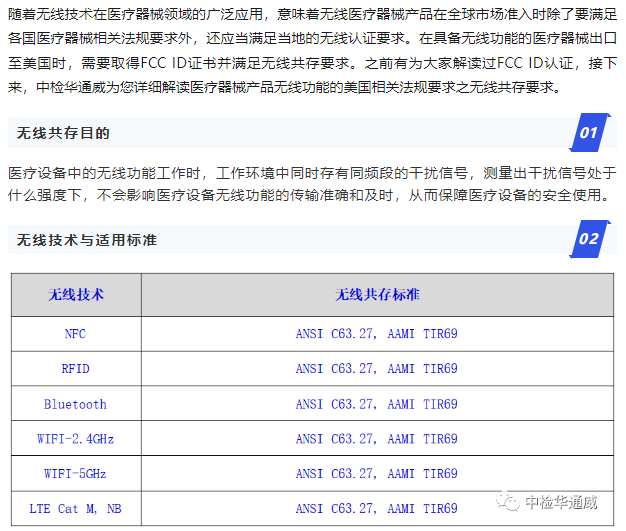Select the Bluetooth table cell
This screenshot has height=531, width=626.
(76, 404)
